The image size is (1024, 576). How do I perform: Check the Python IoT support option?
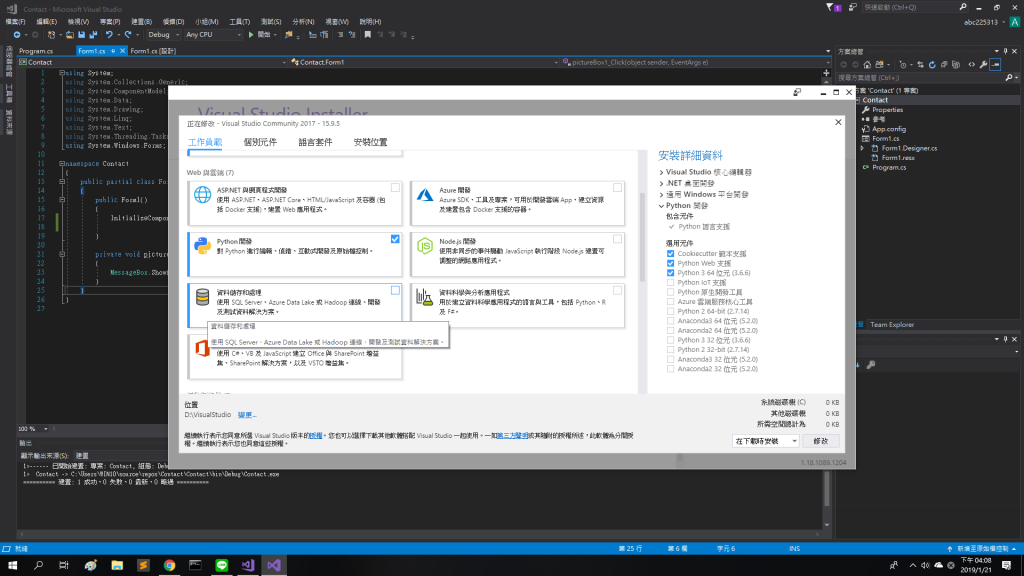pos(671,283)
